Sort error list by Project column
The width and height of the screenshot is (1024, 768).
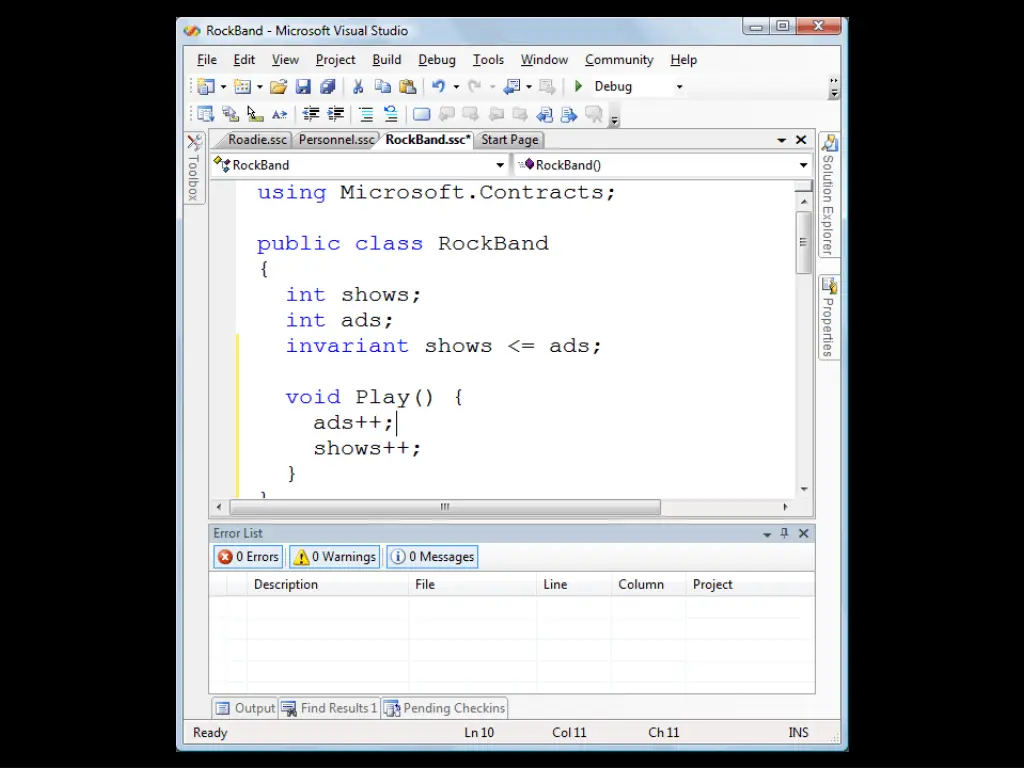pyautogui.click(x=750, y=584)
